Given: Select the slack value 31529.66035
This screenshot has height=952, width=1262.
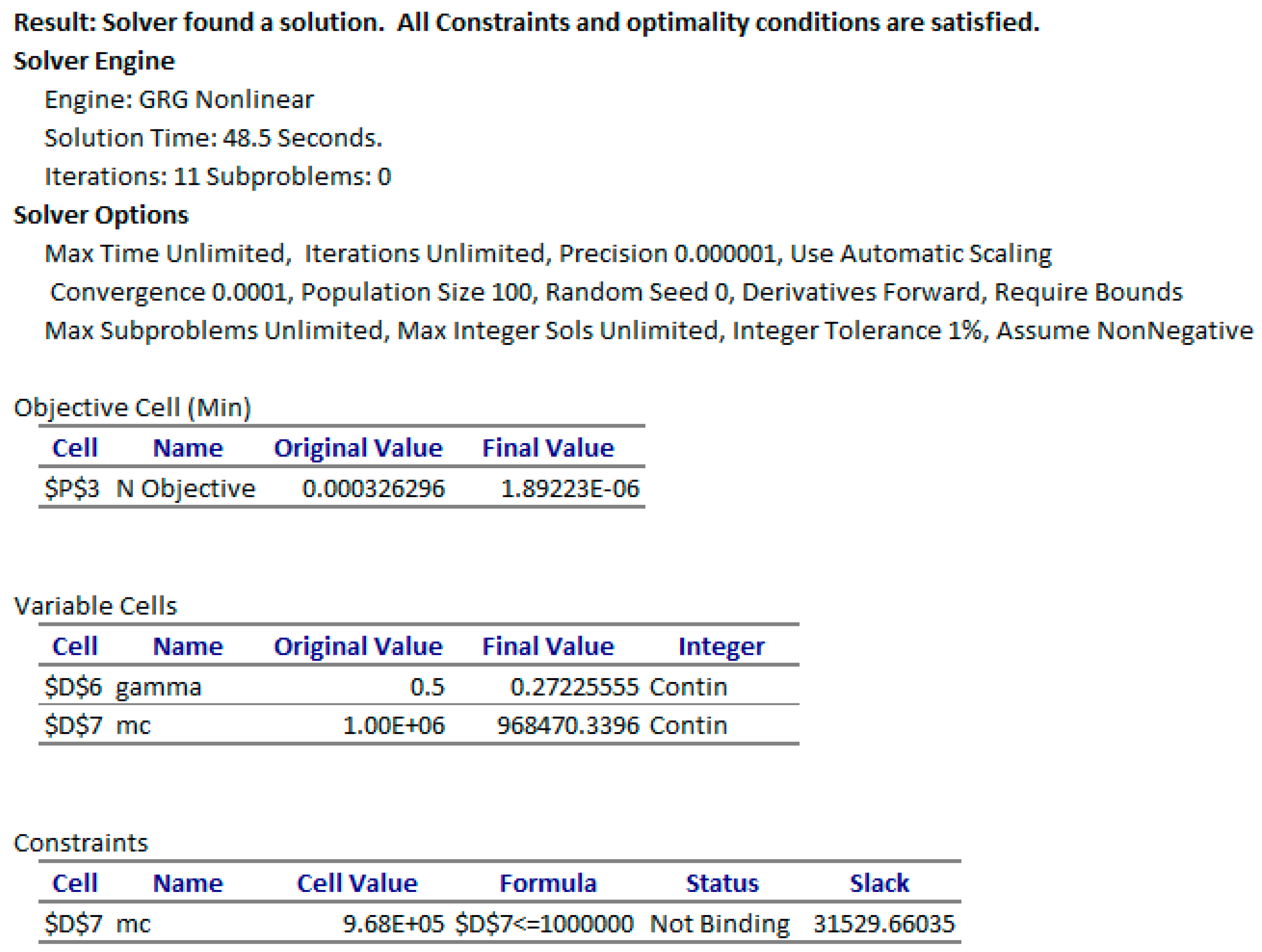Looking at the screenshot, I should [883, 924].
